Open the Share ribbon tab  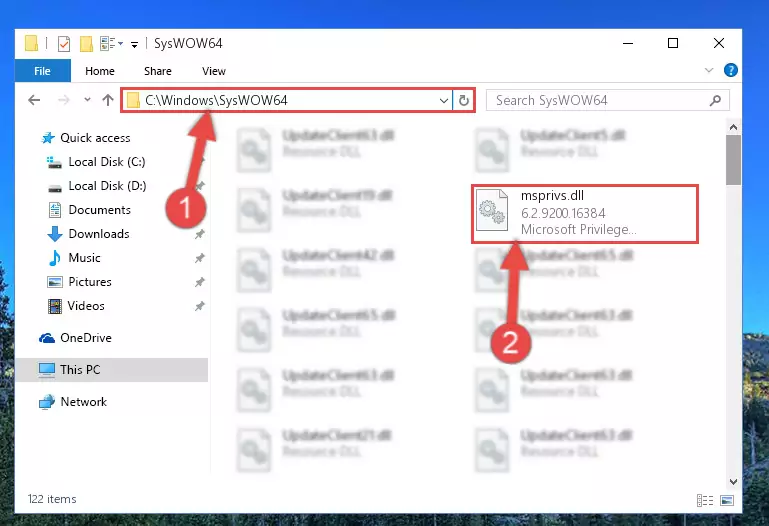click(x=157, y=71)
